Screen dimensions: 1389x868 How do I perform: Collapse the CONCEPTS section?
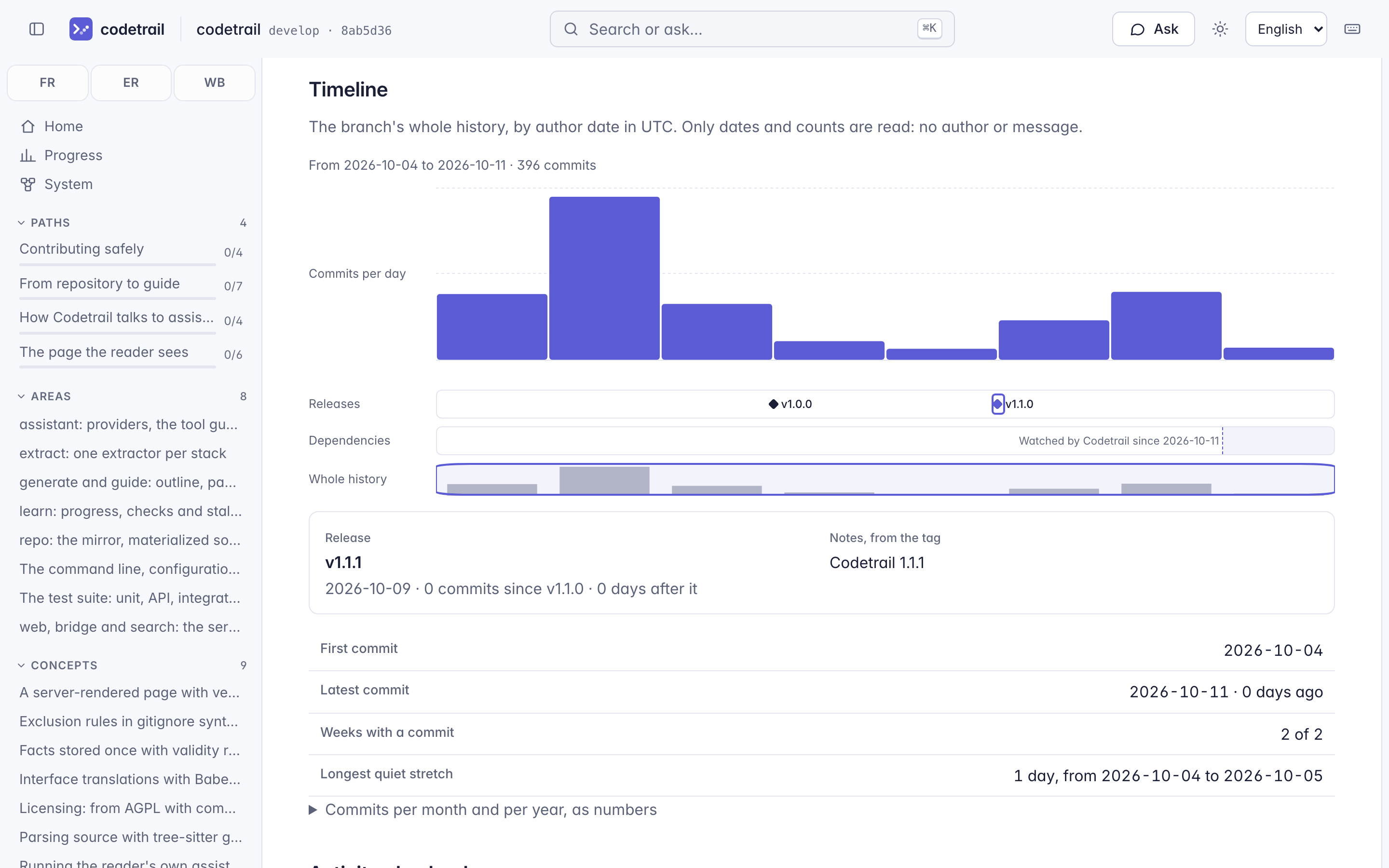tap(133, 665)
